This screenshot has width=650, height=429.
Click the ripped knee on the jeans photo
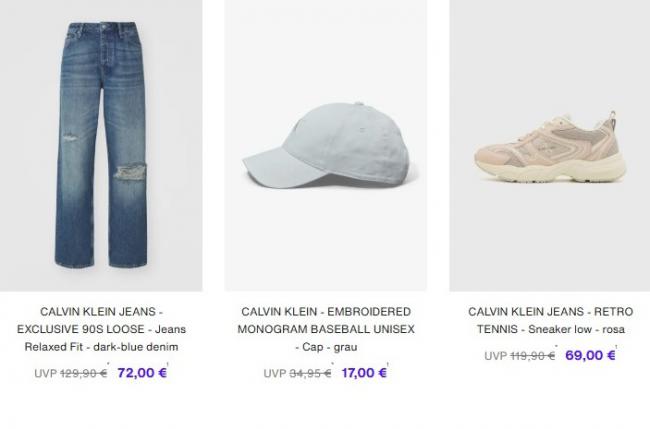coord(130,172)
